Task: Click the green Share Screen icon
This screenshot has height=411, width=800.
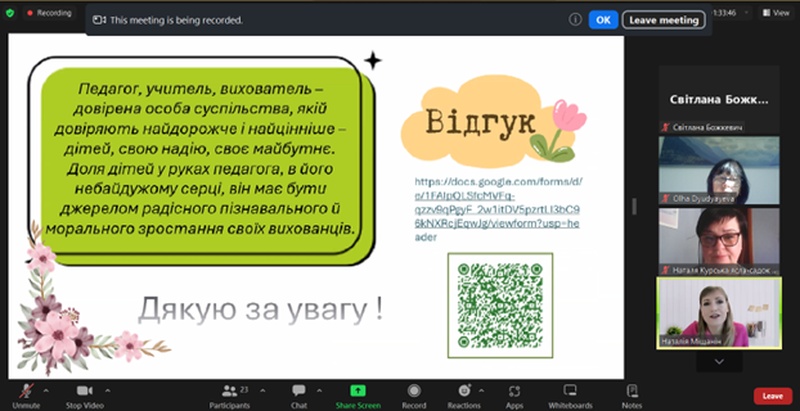Action: (x=358, y=391)
